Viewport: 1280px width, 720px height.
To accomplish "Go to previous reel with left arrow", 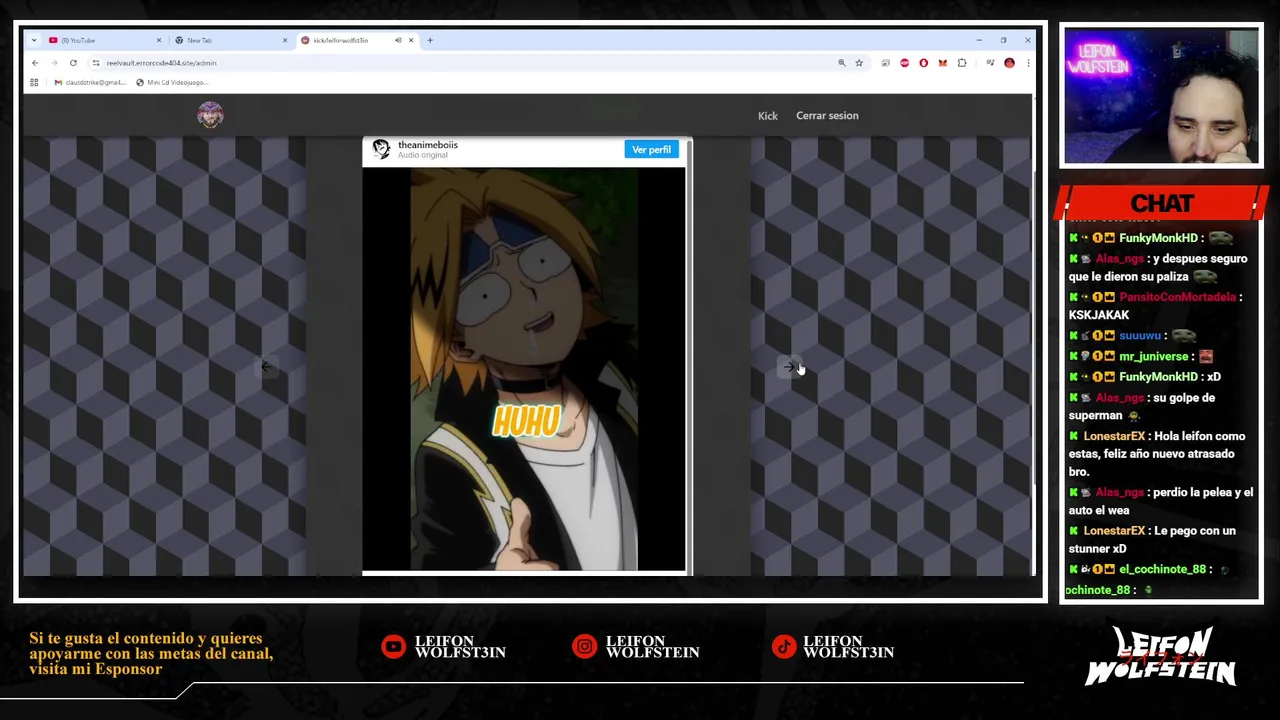I will pyautogui.click(x=266, y=367).
